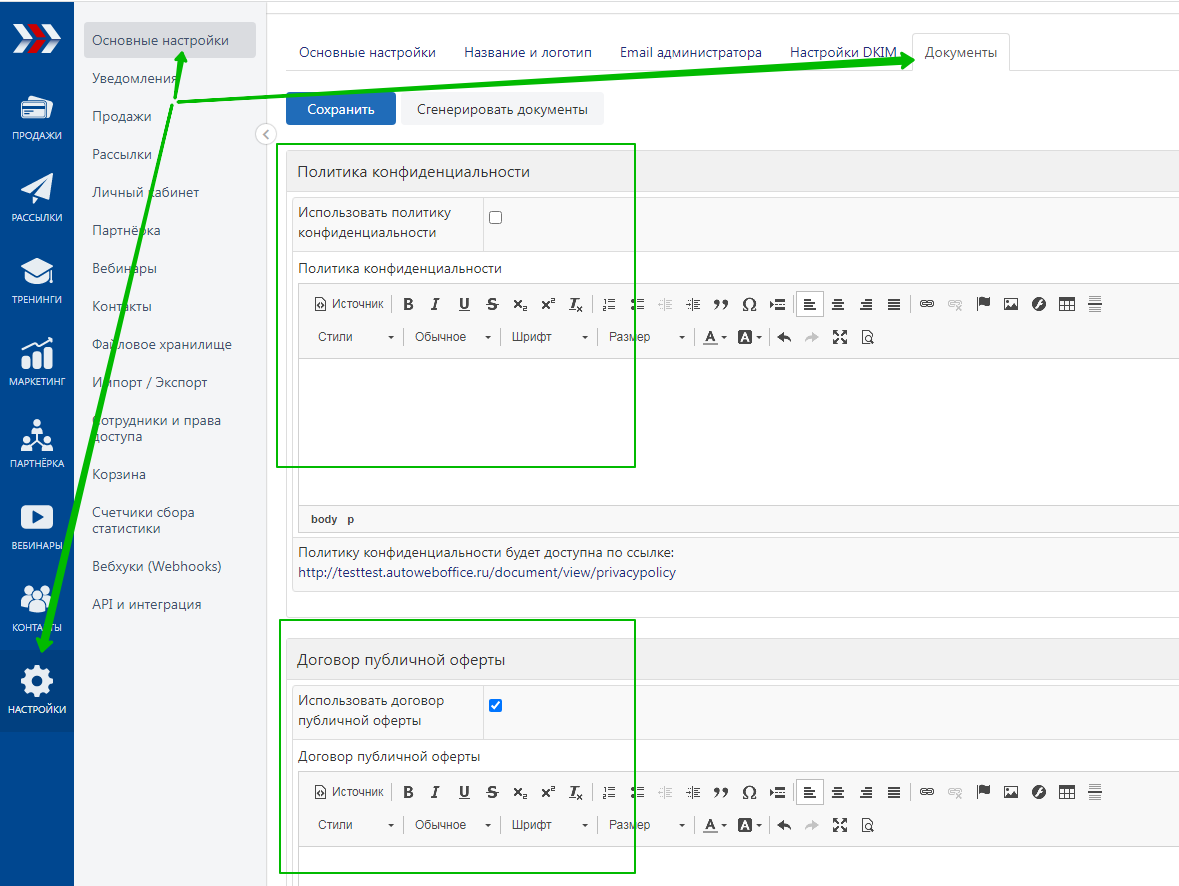The image size is (1179, 886).
Task: Click the Сохранить button
Action: click(340, 109)
